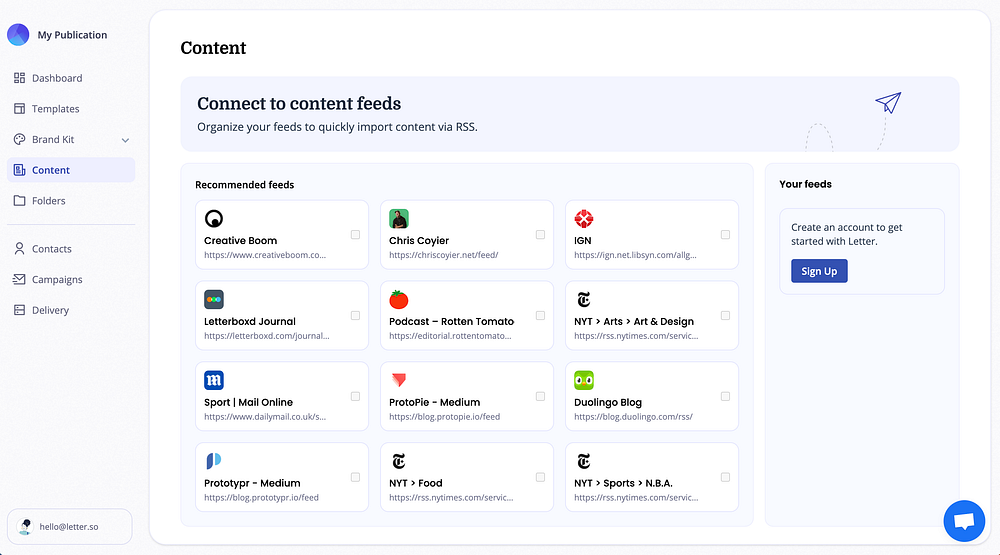Click the Campaigns envelope icon

click(20, 280)
